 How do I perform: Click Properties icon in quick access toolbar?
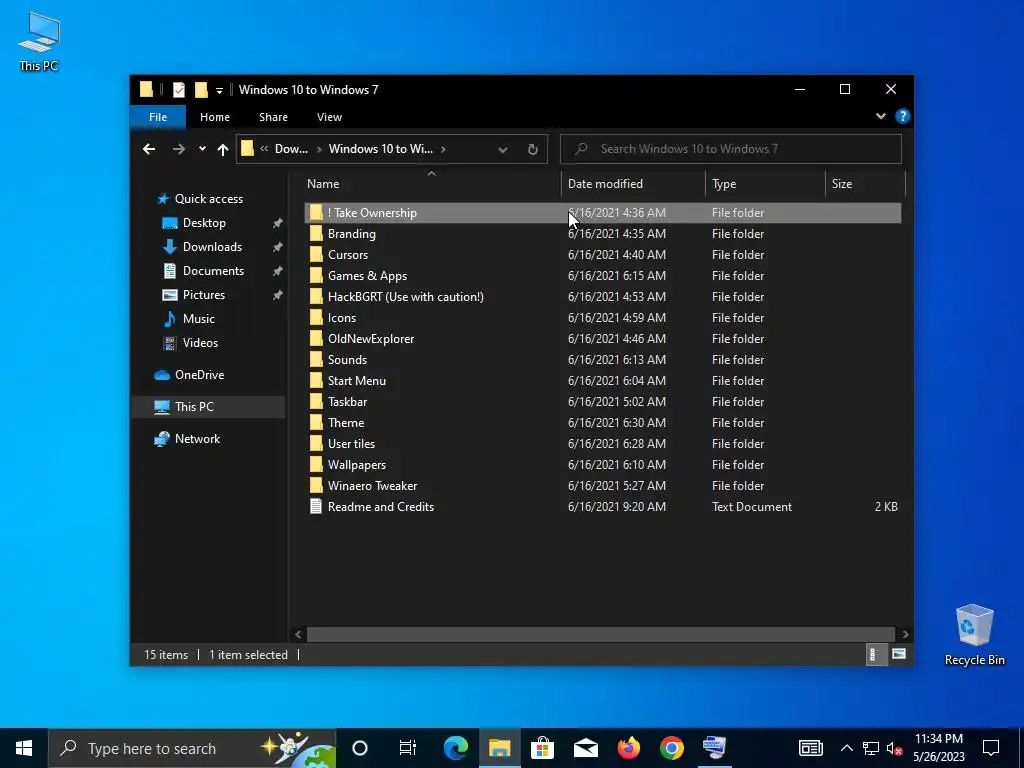[x=178, y=89]
